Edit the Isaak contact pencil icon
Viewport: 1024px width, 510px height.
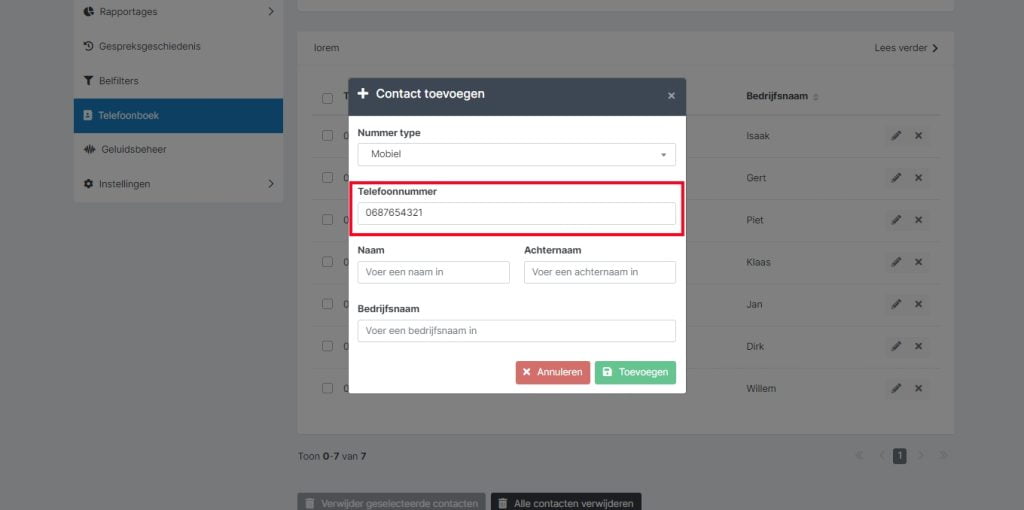click(x=896, y=136)
